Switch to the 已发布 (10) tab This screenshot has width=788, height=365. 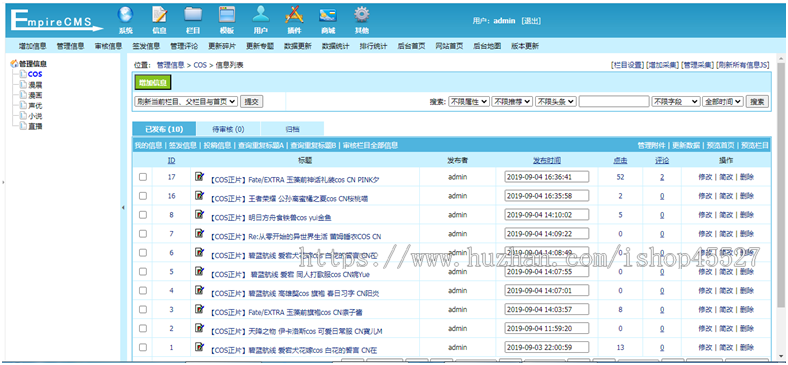(x=164, y=129)
